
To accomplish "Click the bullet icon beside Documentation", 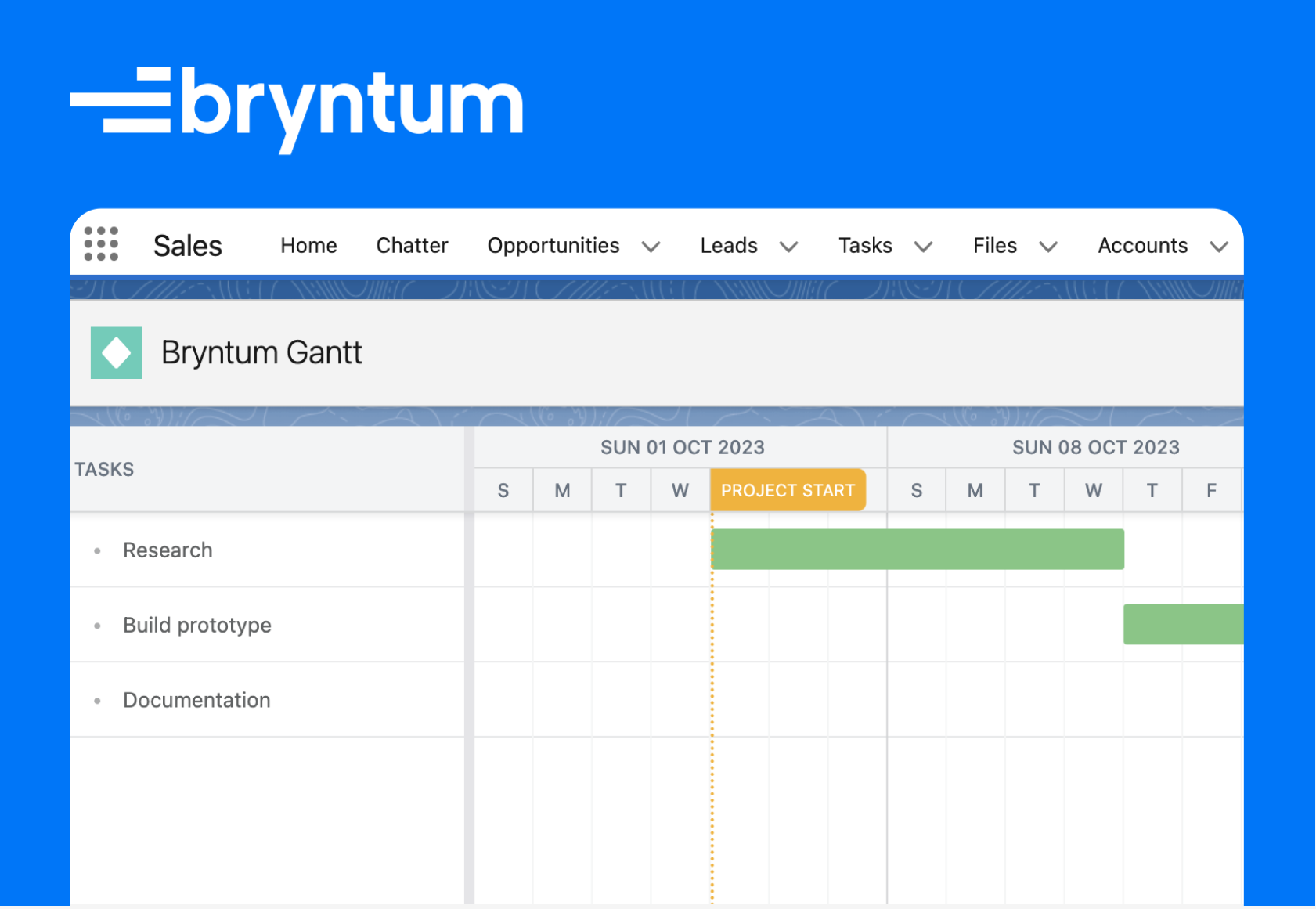I will 97,701.
